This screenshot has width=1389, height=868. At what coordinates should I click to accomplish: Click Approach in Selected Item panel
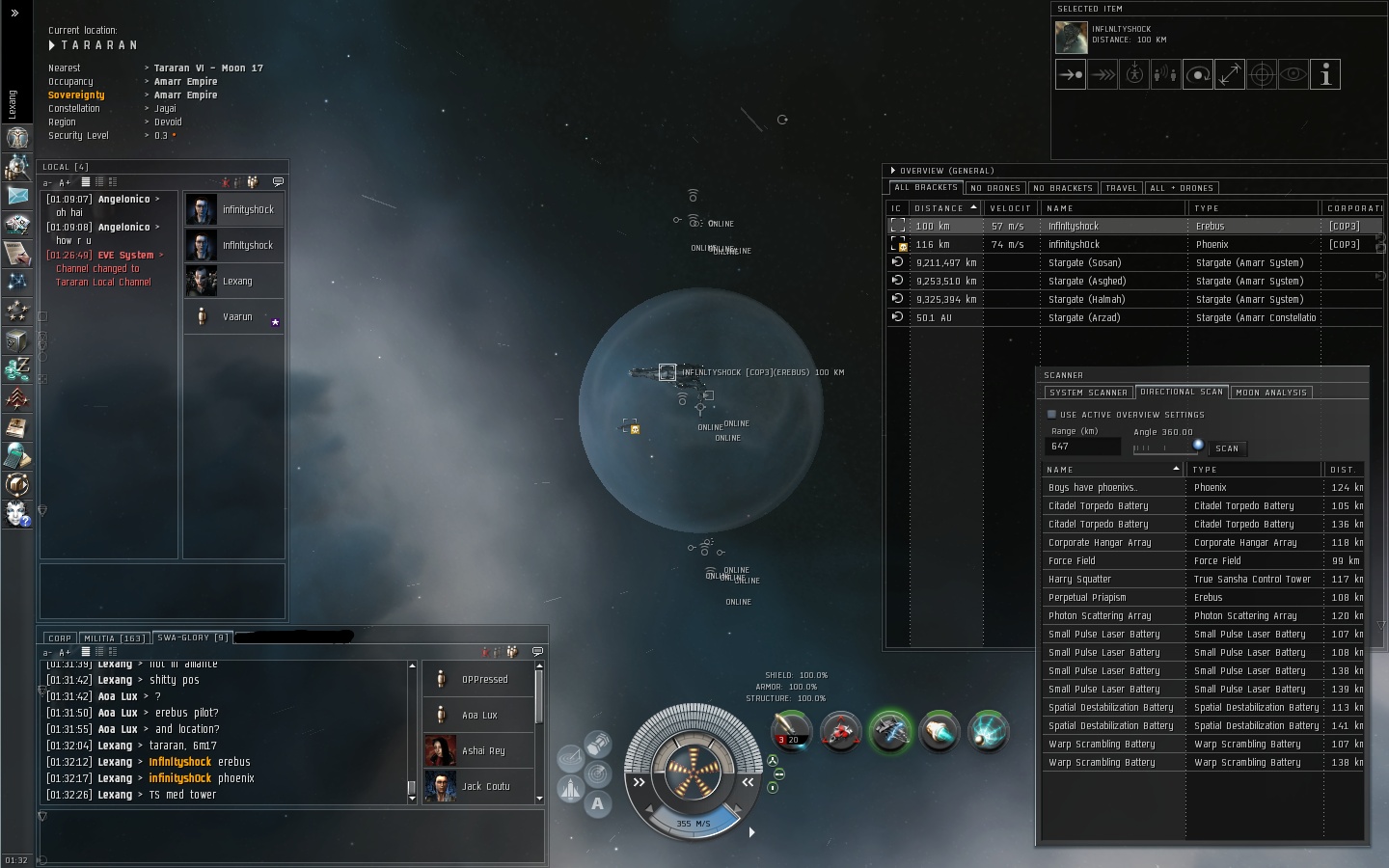[x=1071, y=74]
